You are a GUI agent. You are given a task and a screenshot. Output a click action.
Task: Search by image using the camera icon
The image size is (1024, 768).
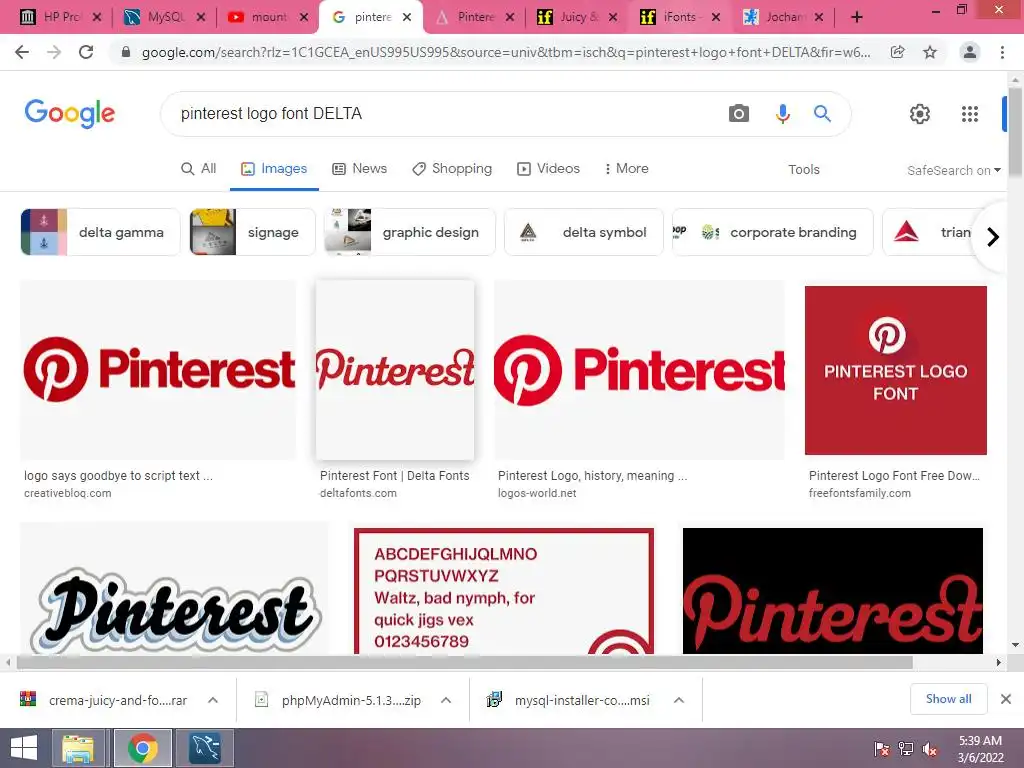pyautogui.click(x=739, y=114)
